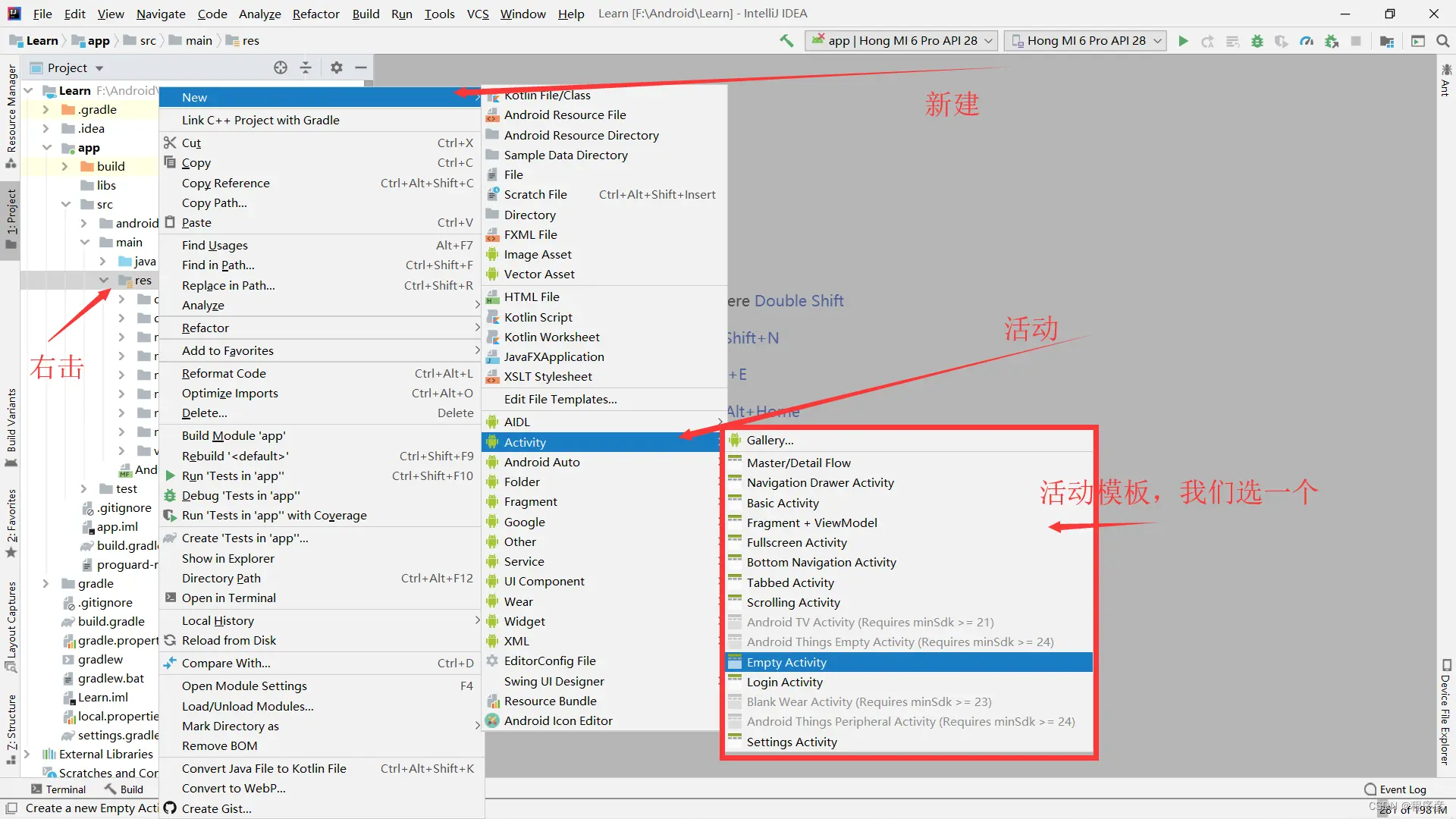This screenshot has width=1456, height=819.
Task: Open the app run configuration dropdown
Action: click(x=901, y=41)
